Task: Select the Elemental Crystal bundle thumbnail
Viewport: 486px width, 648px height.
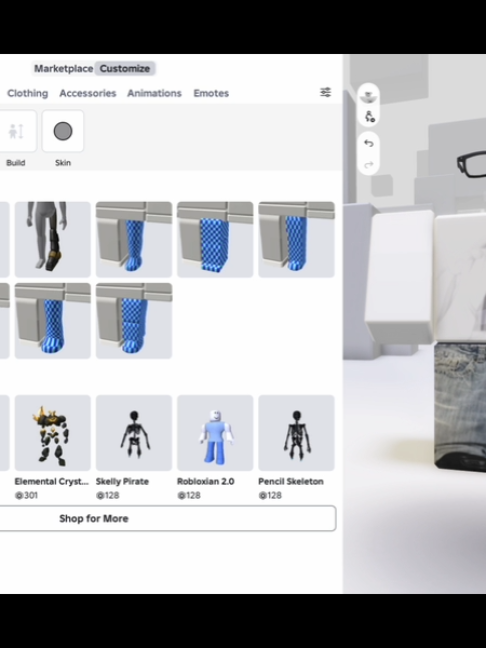Action: coord(52,433)
